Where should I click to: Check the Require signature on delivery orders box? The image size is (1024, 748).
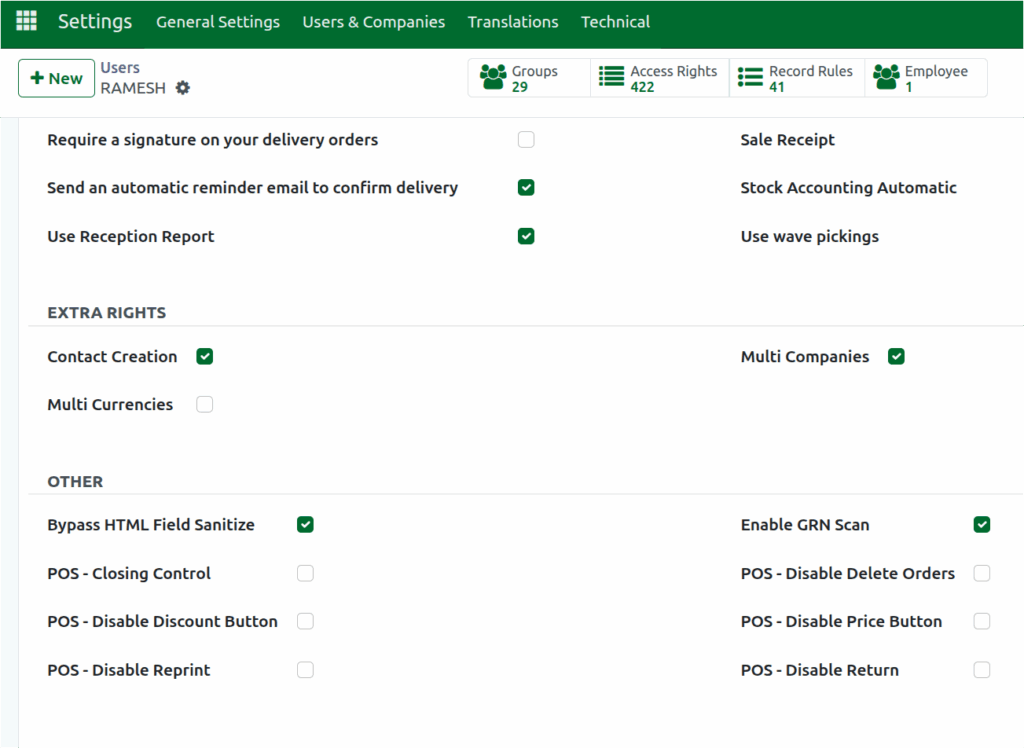526,139
